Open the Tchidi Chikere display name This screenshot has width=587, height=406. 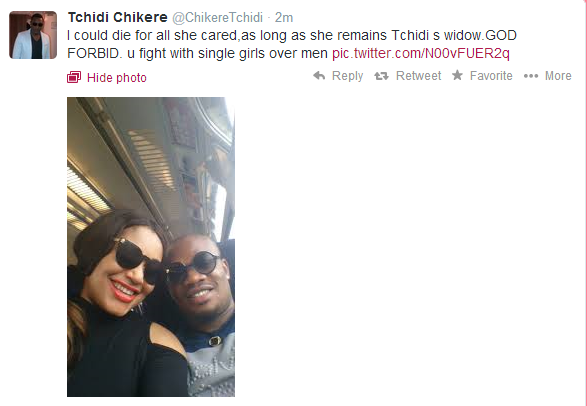click(118, 17)
